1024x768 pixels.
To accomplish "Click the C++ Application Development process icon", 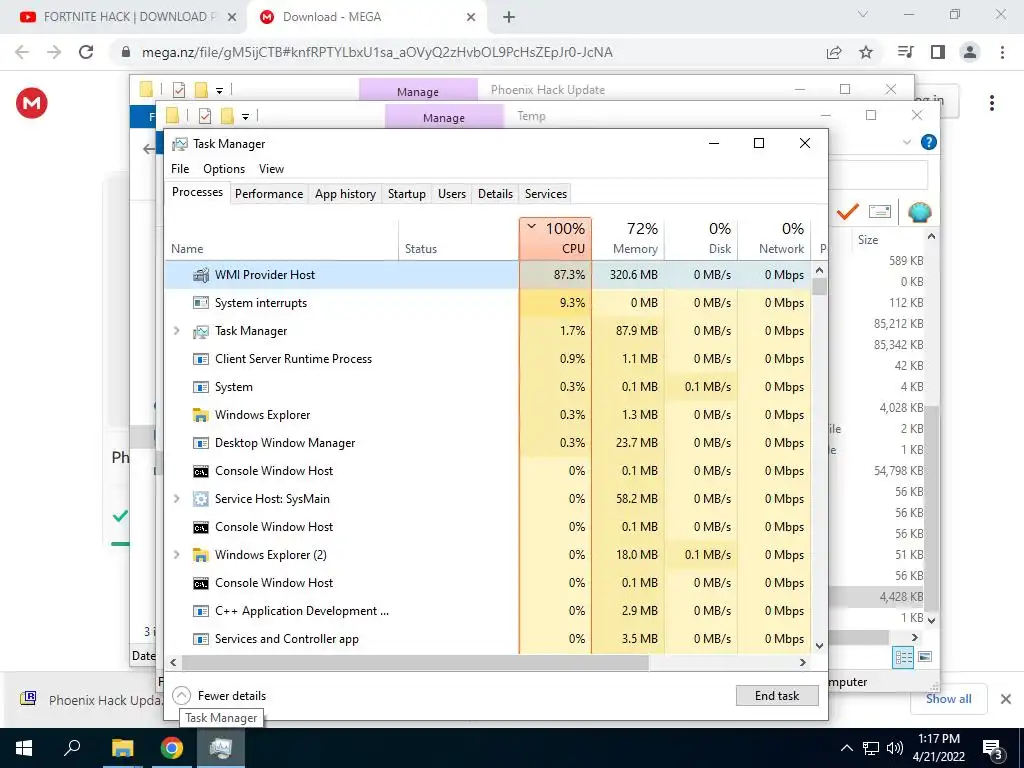I will (200, 611).
